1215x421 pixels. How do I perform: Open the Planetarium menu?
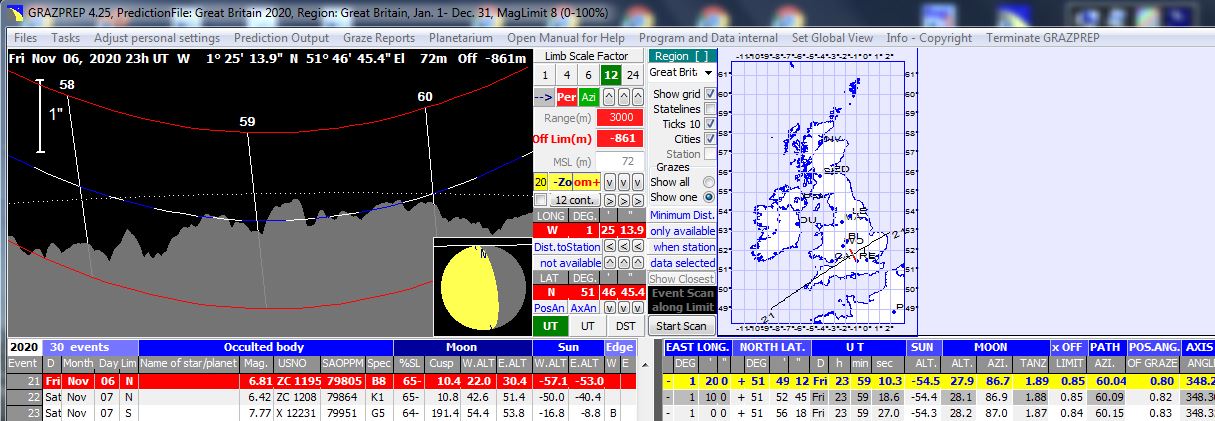461,38
